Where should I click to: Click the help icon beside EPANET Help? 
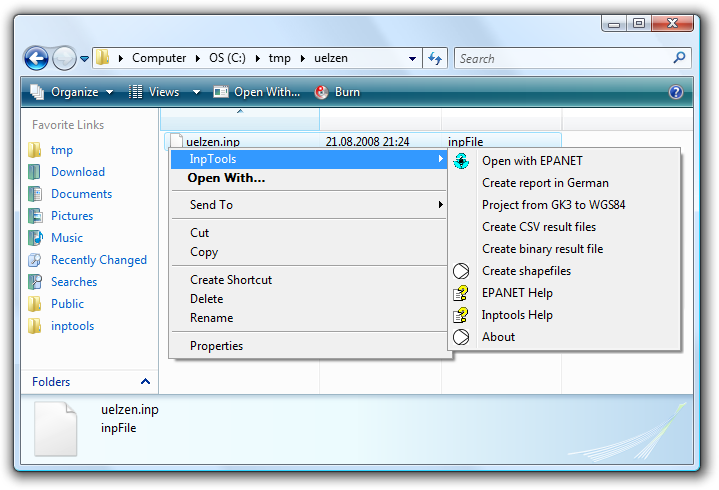461,293
